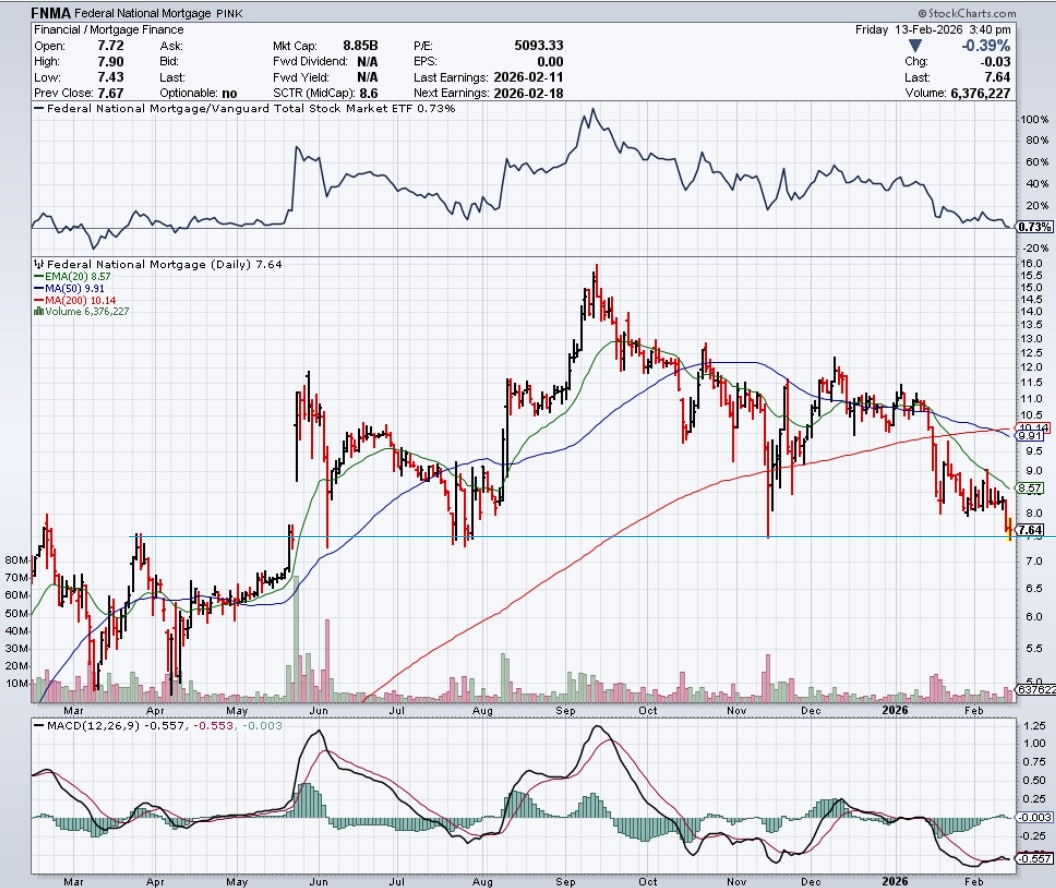Click the green Volume 6,376,227 legend entry
The width and height of the screenshot is (1056, 888).
tap(81, 312)
